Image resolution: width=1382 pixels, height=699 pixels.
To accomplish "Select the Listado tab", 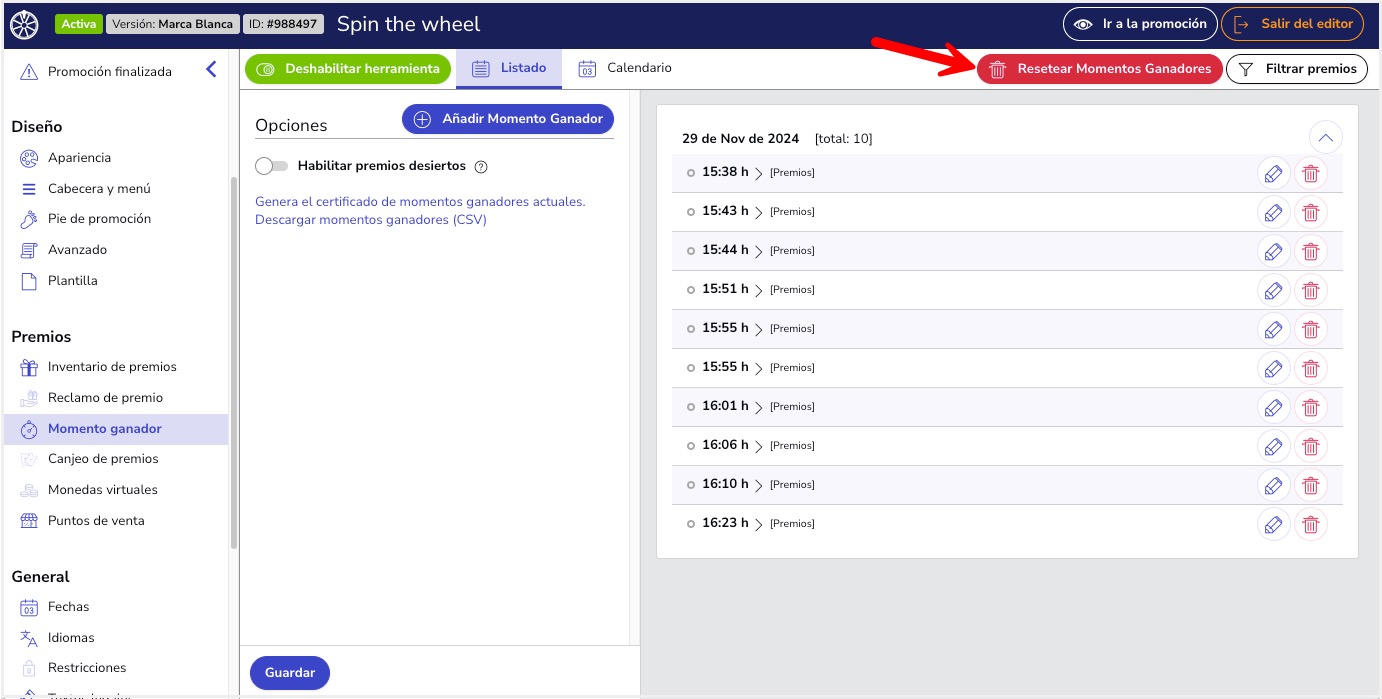I will point(510,68).
